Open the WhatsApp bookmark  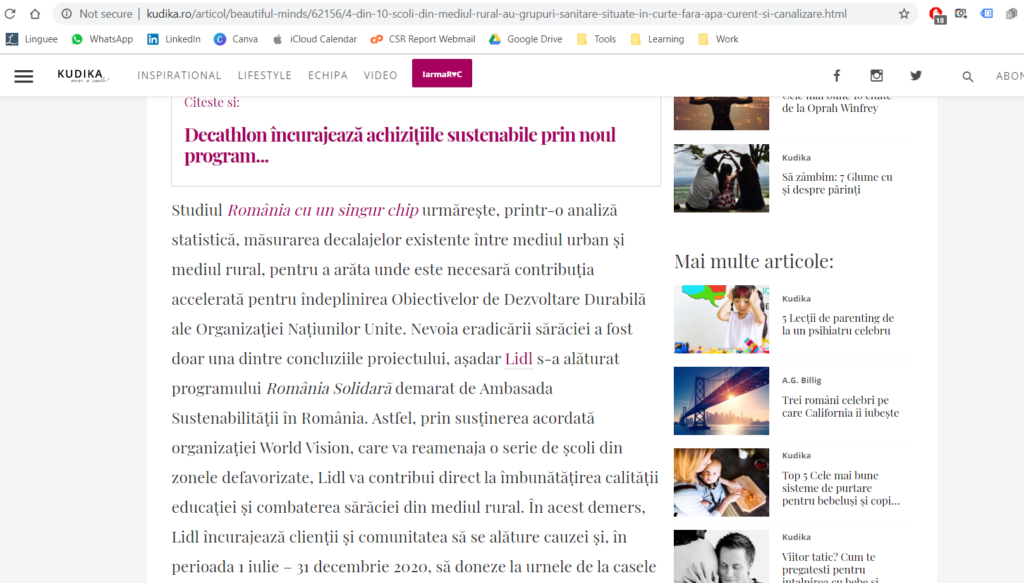pos(103,39)
